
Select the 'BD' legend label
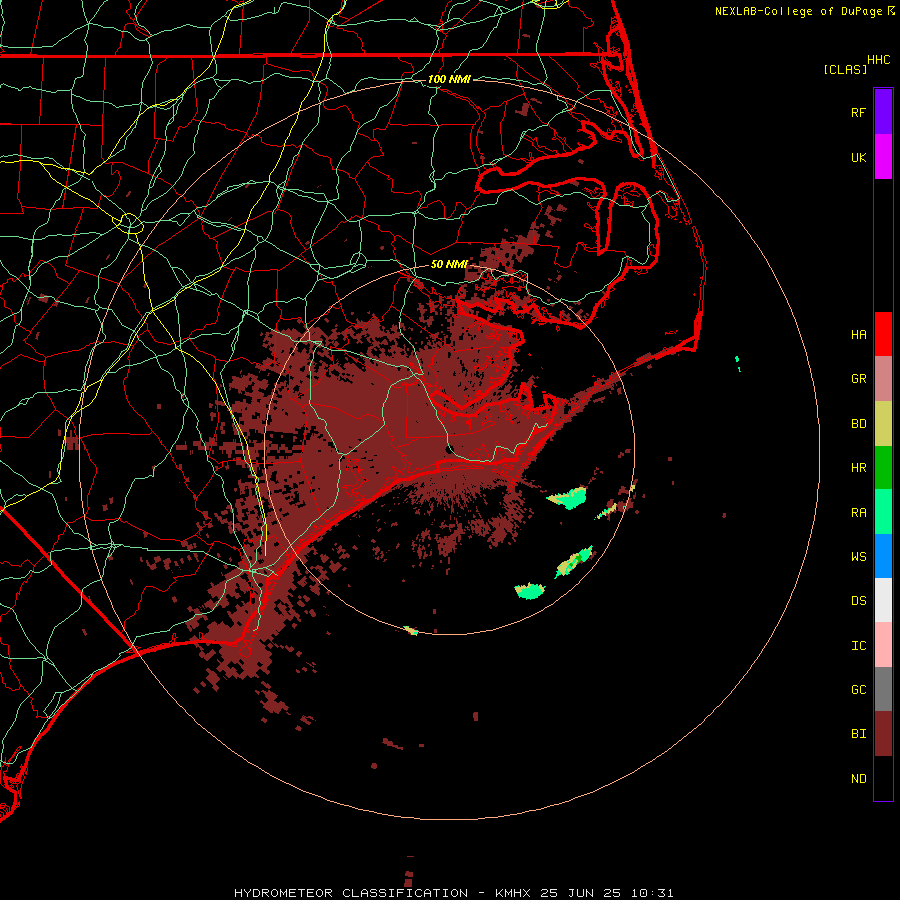point(858,424)
